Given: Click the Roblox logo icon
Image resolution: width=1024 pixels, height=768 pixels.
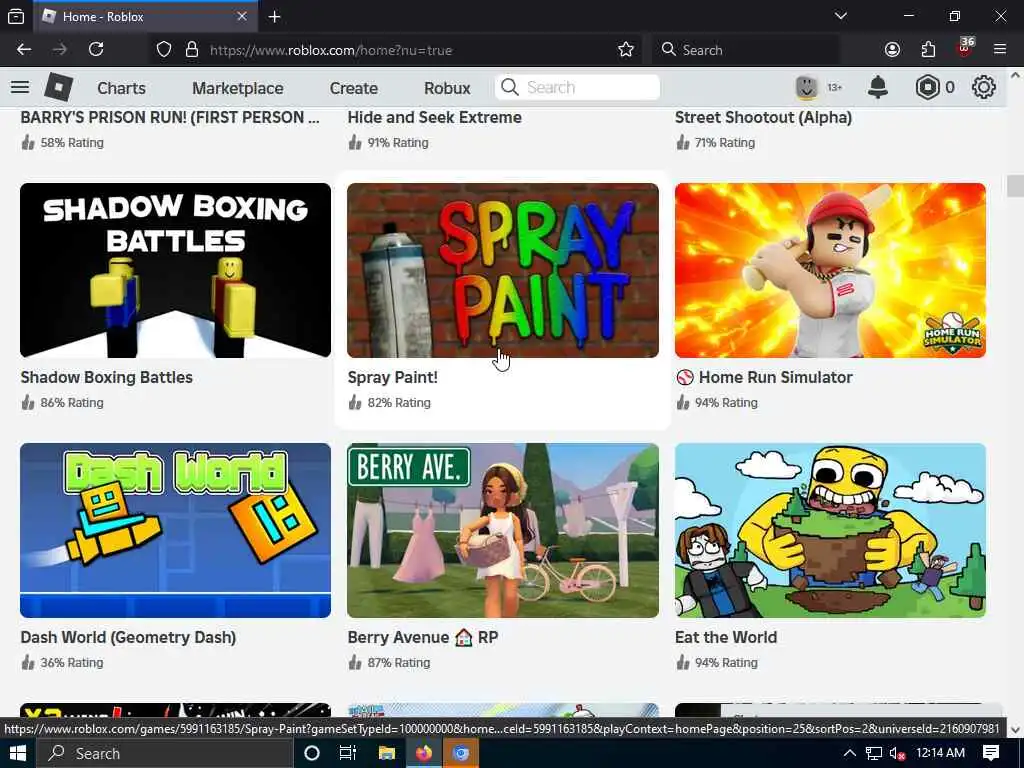Looking at the screenshot, I should (x=58, y=88).
